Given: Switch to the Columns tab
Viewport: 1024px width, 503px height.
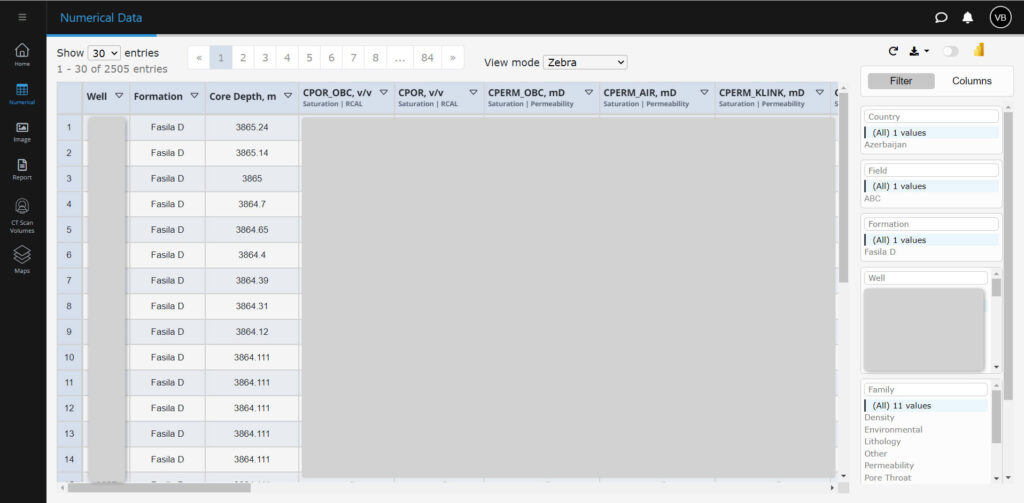Looking at the screenshot, I should point(971,81).
